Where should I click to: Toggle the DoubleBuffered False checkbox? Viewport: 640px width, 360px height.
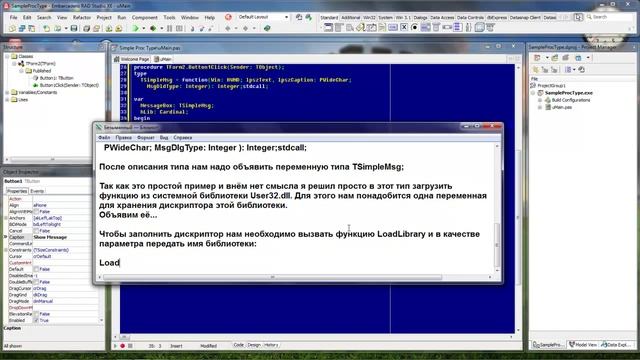click(36, 282)
